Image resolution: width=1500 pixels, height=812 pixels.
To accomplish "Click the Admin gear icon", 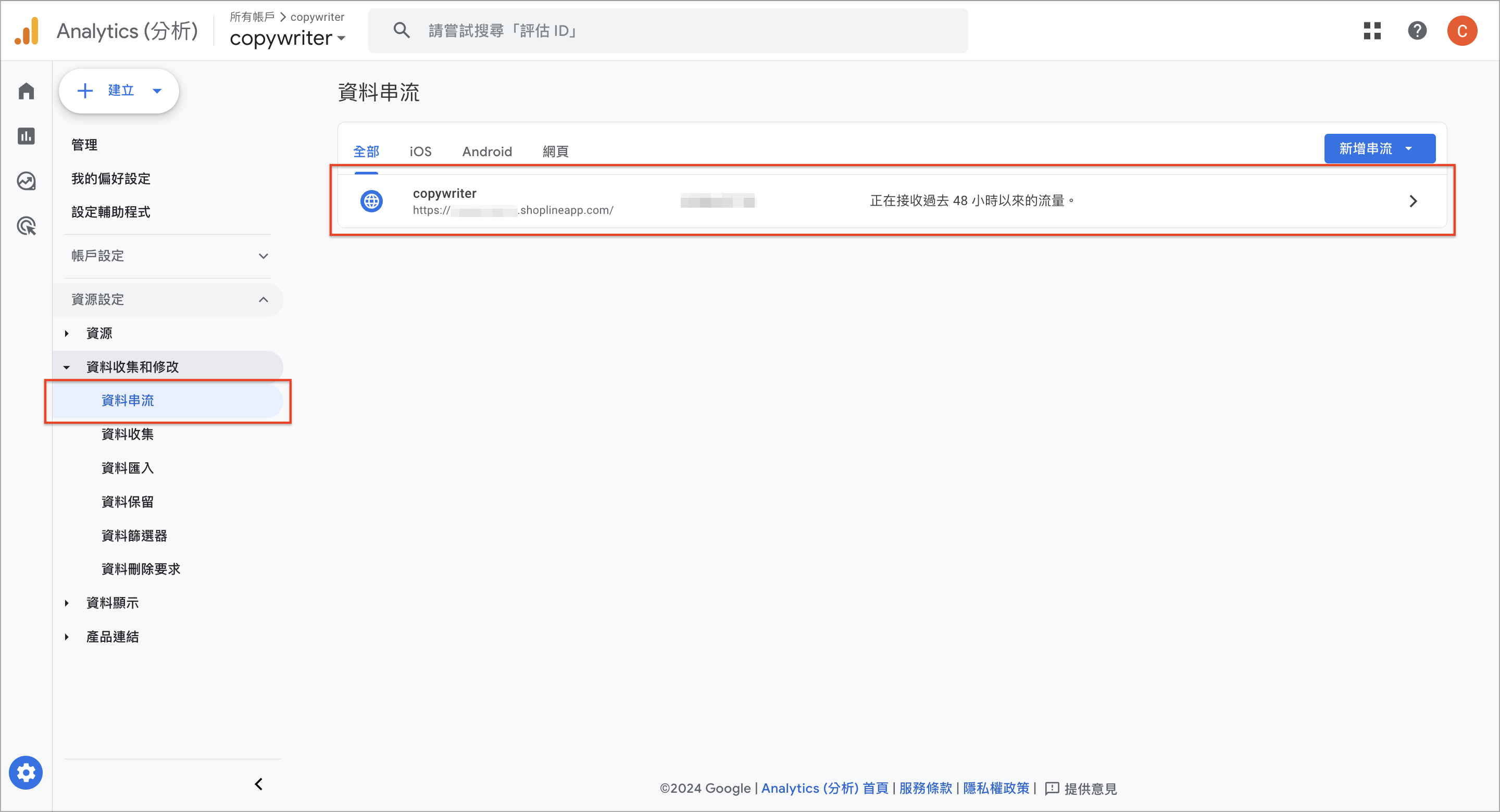I will (x=26, y=772).
